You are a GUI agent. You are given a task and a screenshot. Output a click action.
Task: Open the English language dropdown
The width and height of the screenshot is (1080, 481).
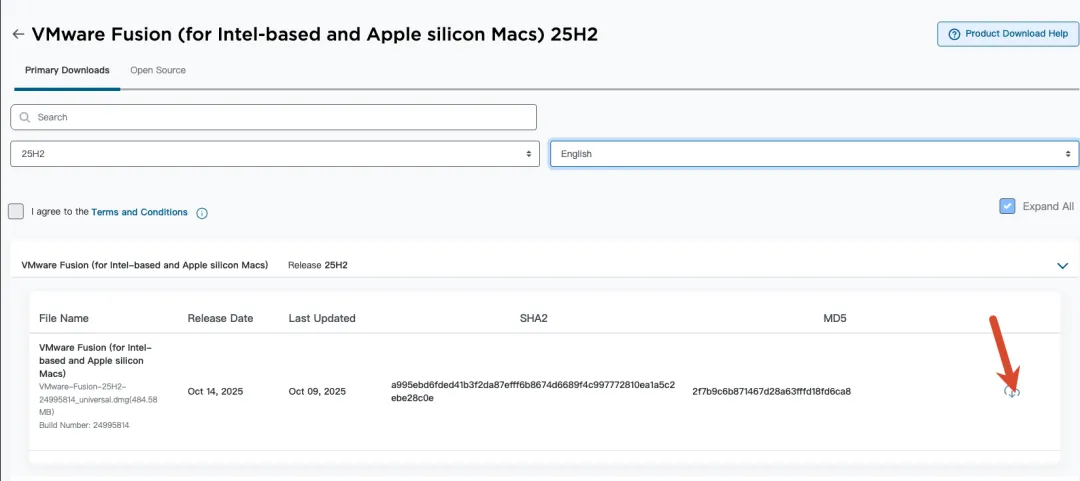814,154
